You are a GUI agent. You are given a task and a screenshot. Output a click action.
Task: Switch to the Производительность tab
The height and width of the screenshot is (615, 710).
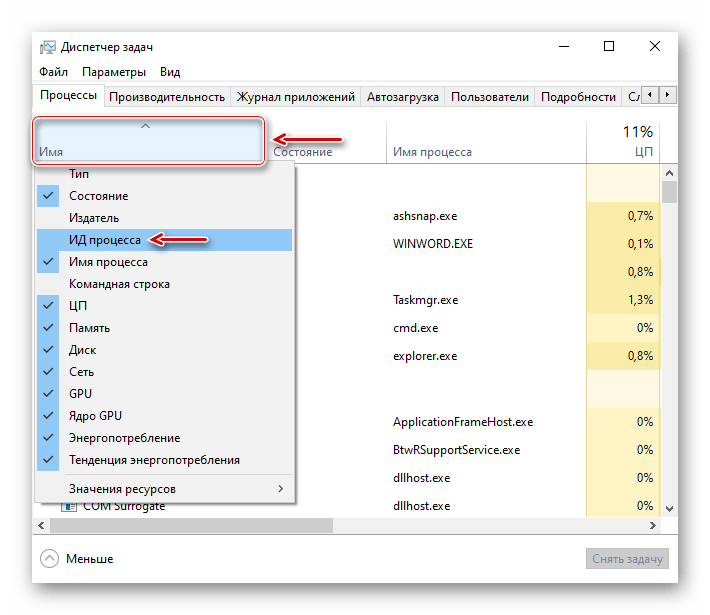[x=166, y=97]
